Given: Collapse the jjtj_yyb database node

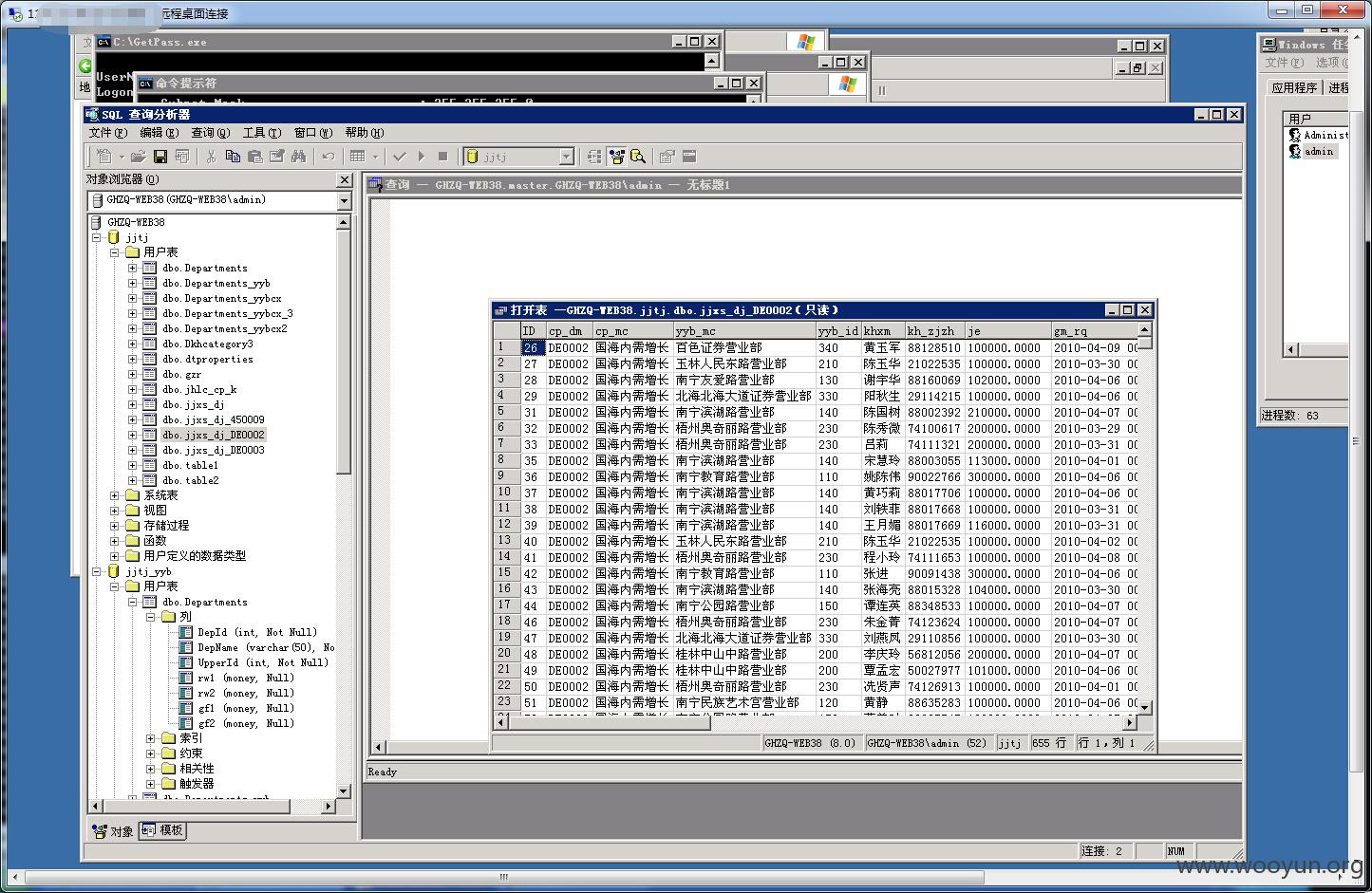Looking at the screenshot, I should click(97, 571).
